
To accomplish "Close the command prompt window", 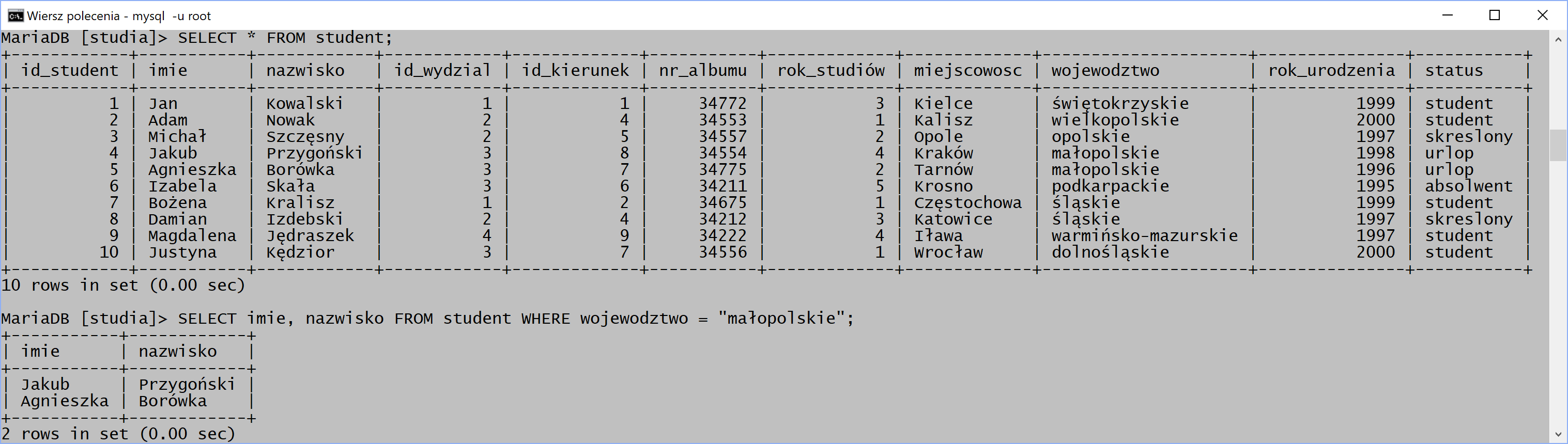I will point(1542,15).
